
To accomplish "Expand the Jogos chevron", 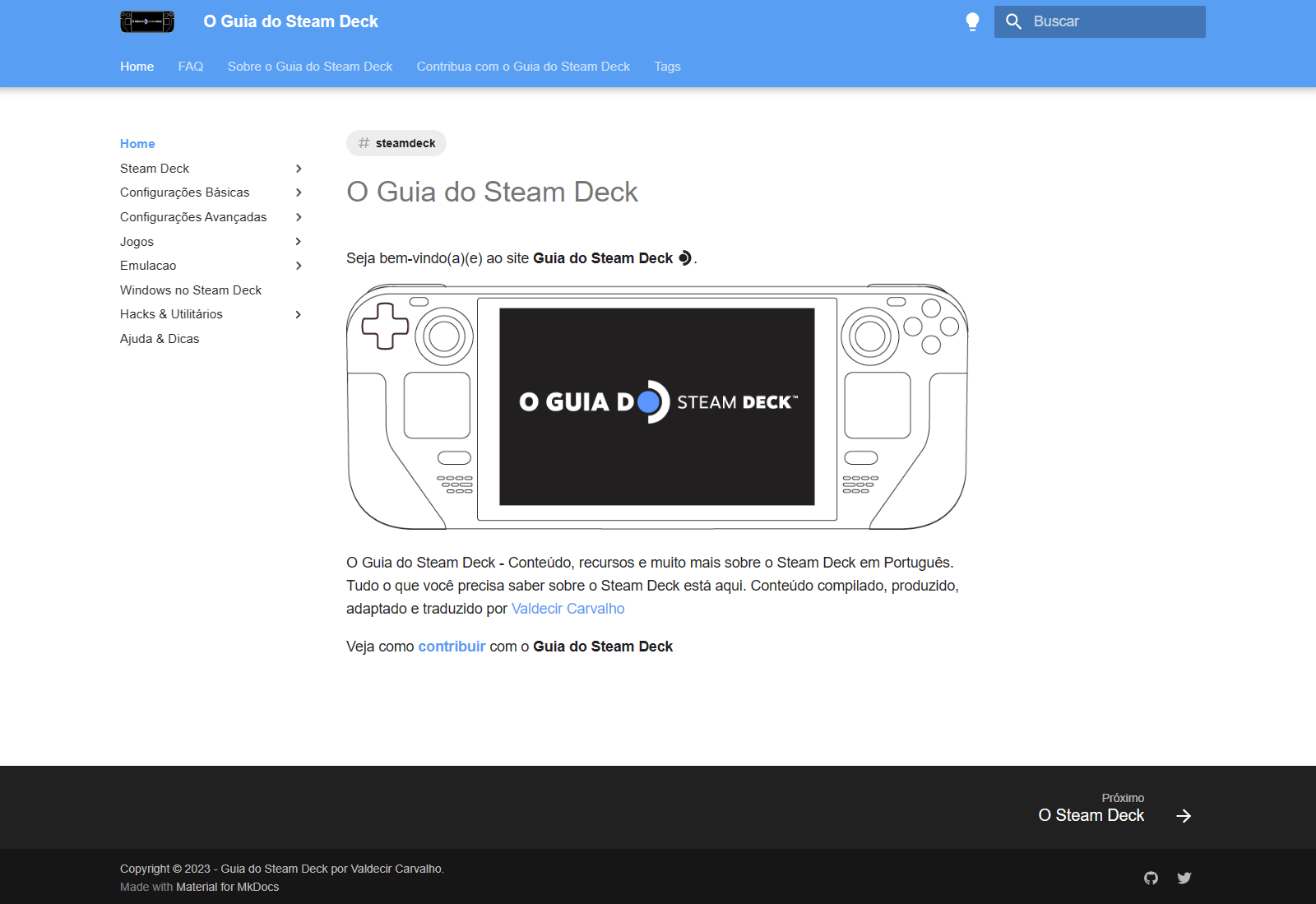I will pos(299,242).
